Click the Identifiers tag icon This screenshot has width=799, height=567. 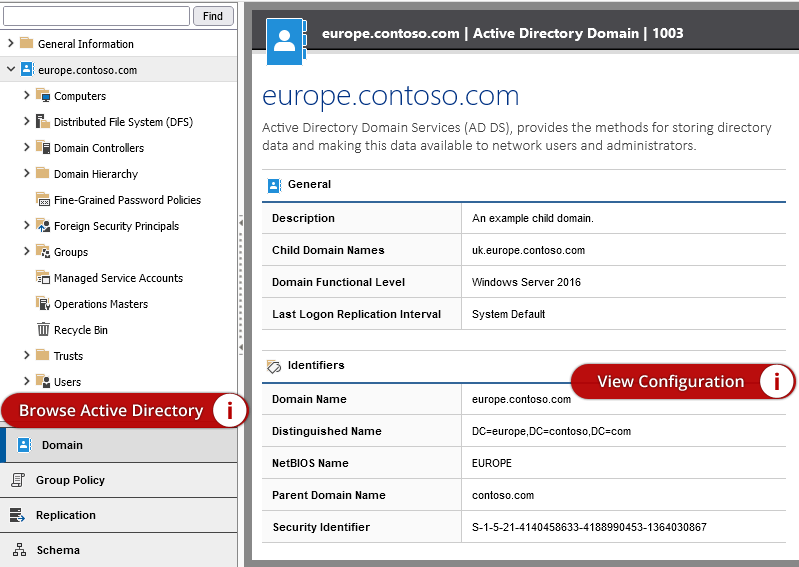tap(274, 366)
